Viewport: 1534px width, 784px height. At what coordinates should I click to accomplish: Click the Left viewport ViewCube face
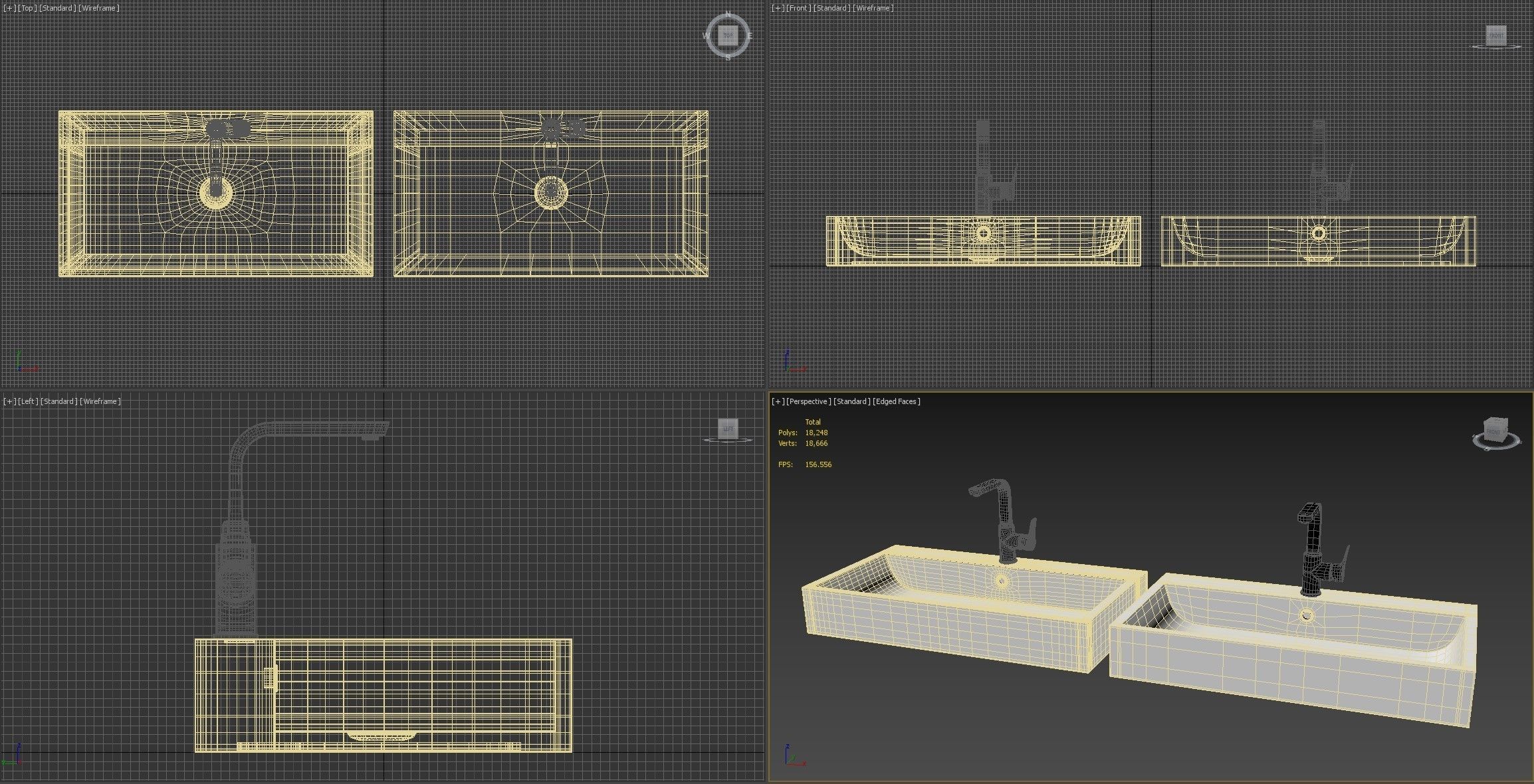point(728,429)
